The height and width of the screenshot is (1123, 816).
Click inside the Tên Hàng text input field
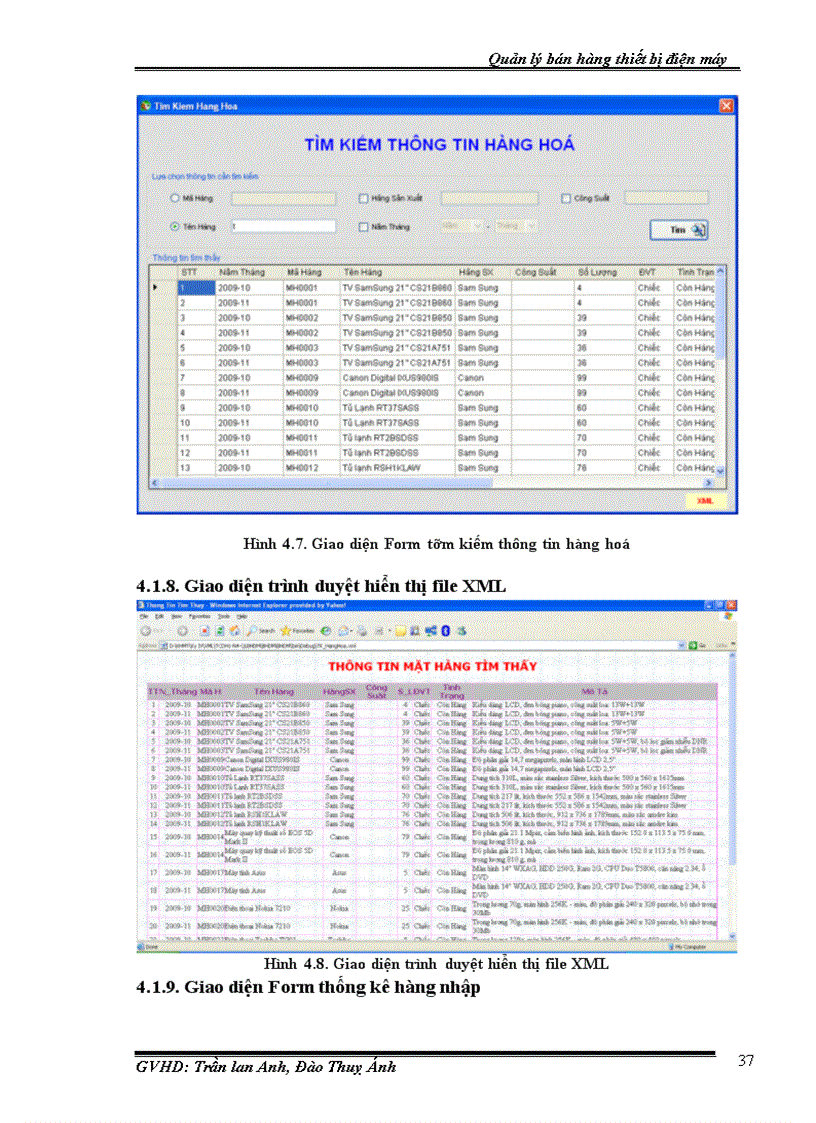tap(283, 227)
